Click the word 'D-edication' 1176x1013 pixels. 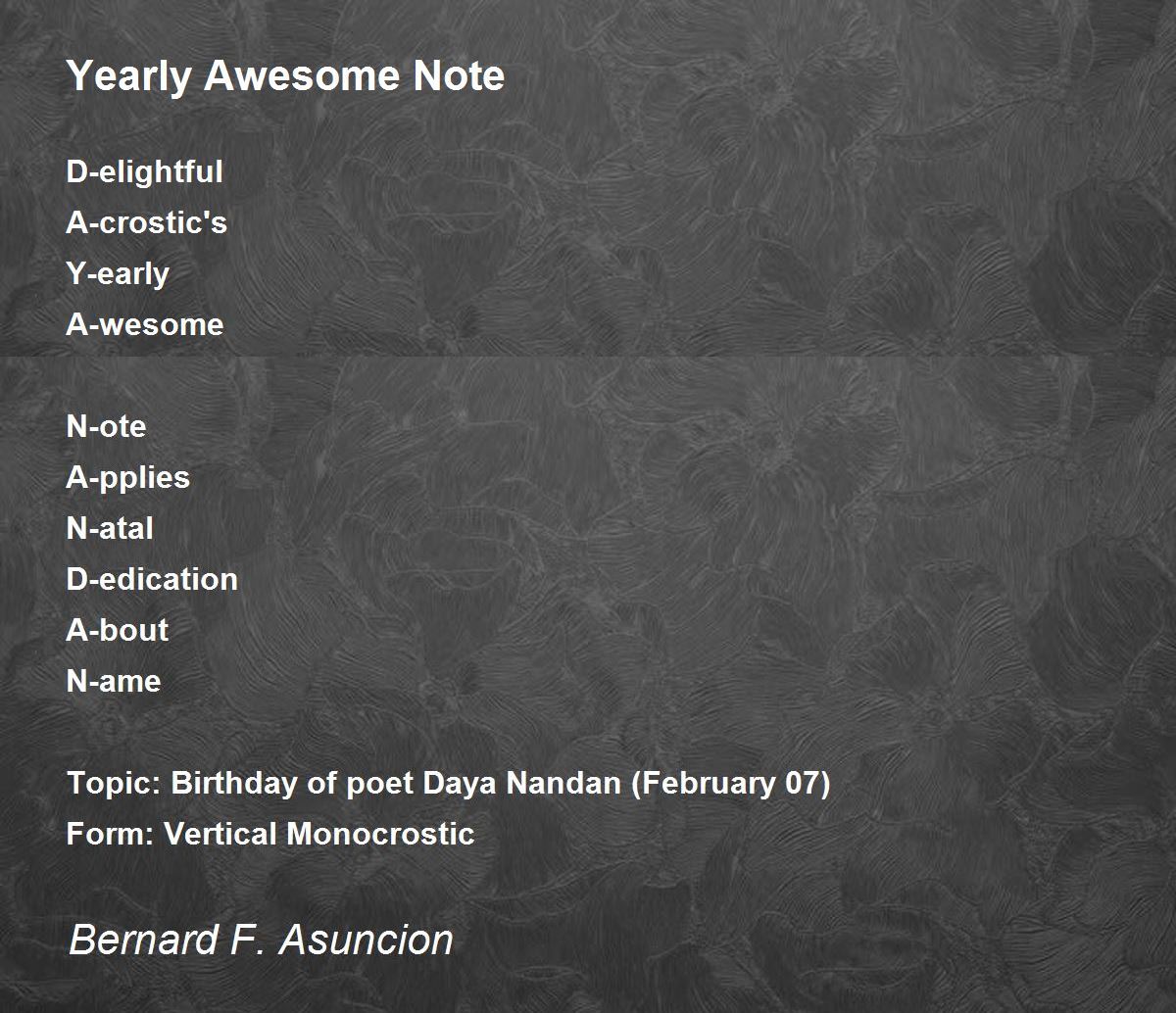152,579
